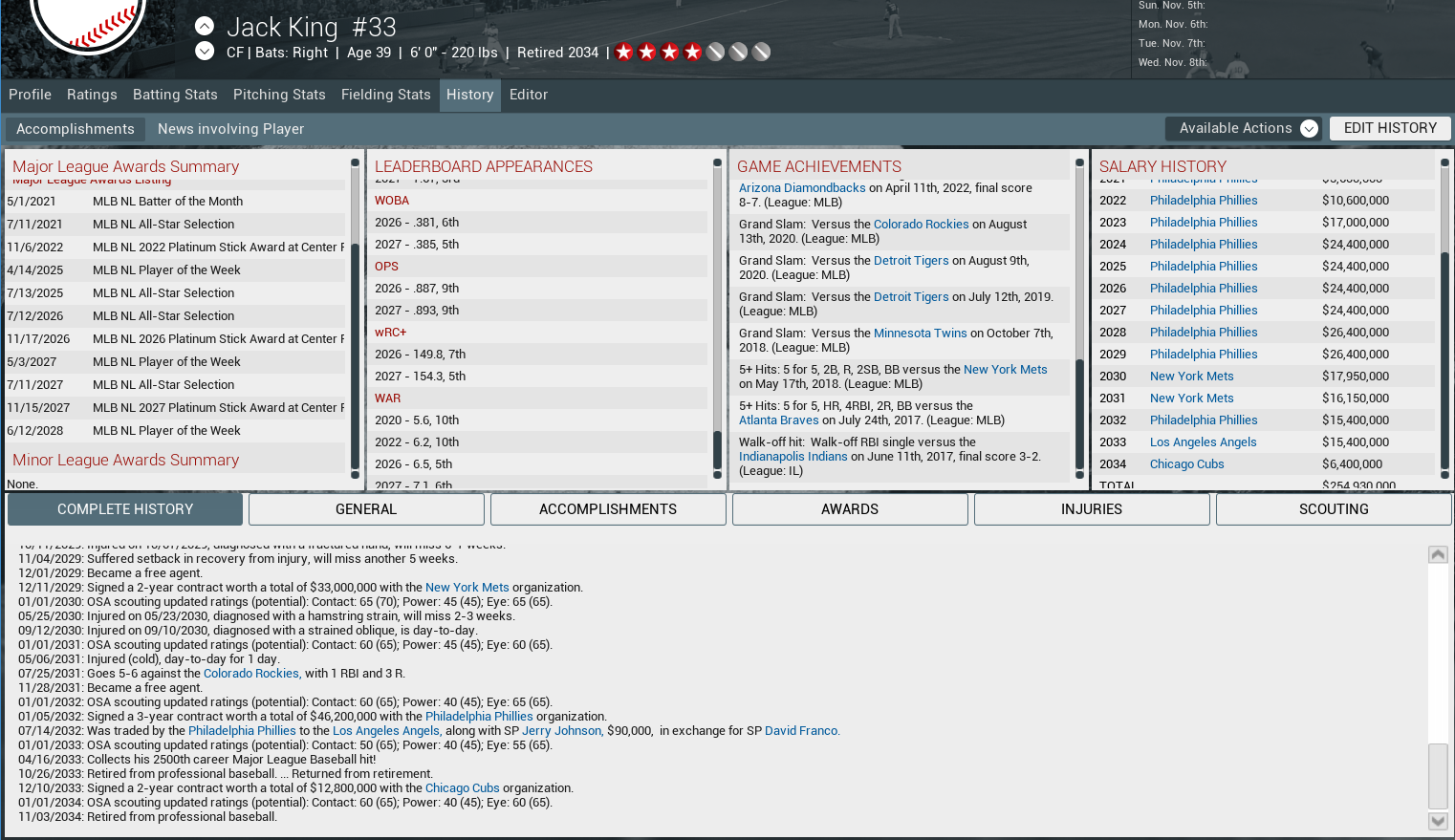The width and height of the screenshot is (1455, 840).
Task: Select the History tab
Action: [x=470, y=95]
